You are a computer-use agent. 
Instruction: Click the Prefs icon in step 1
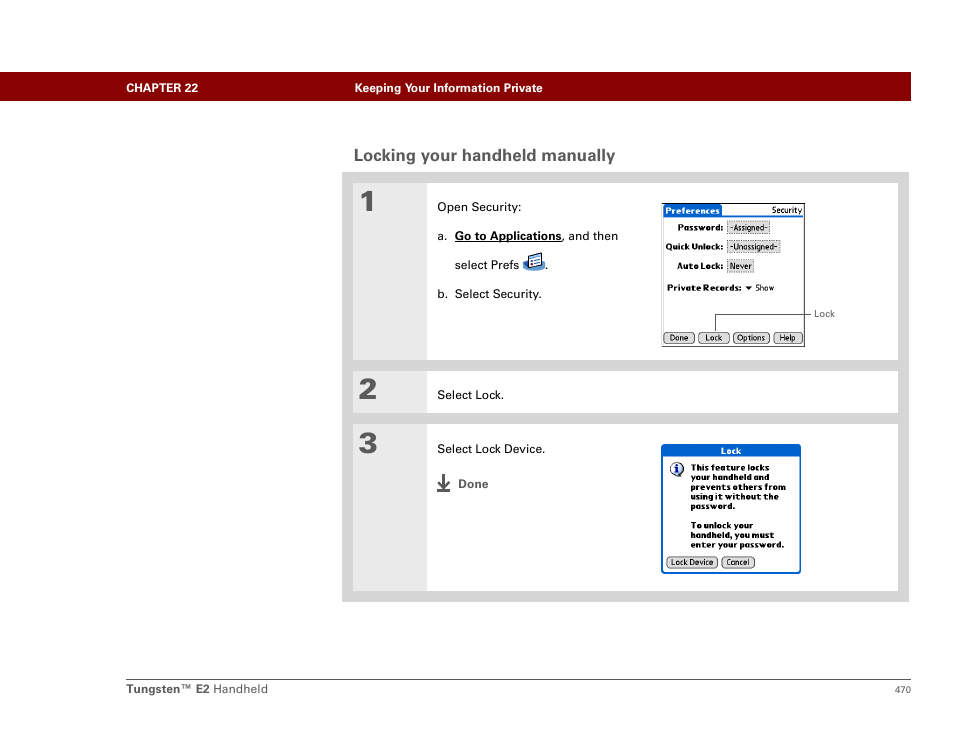coord(534,262)
